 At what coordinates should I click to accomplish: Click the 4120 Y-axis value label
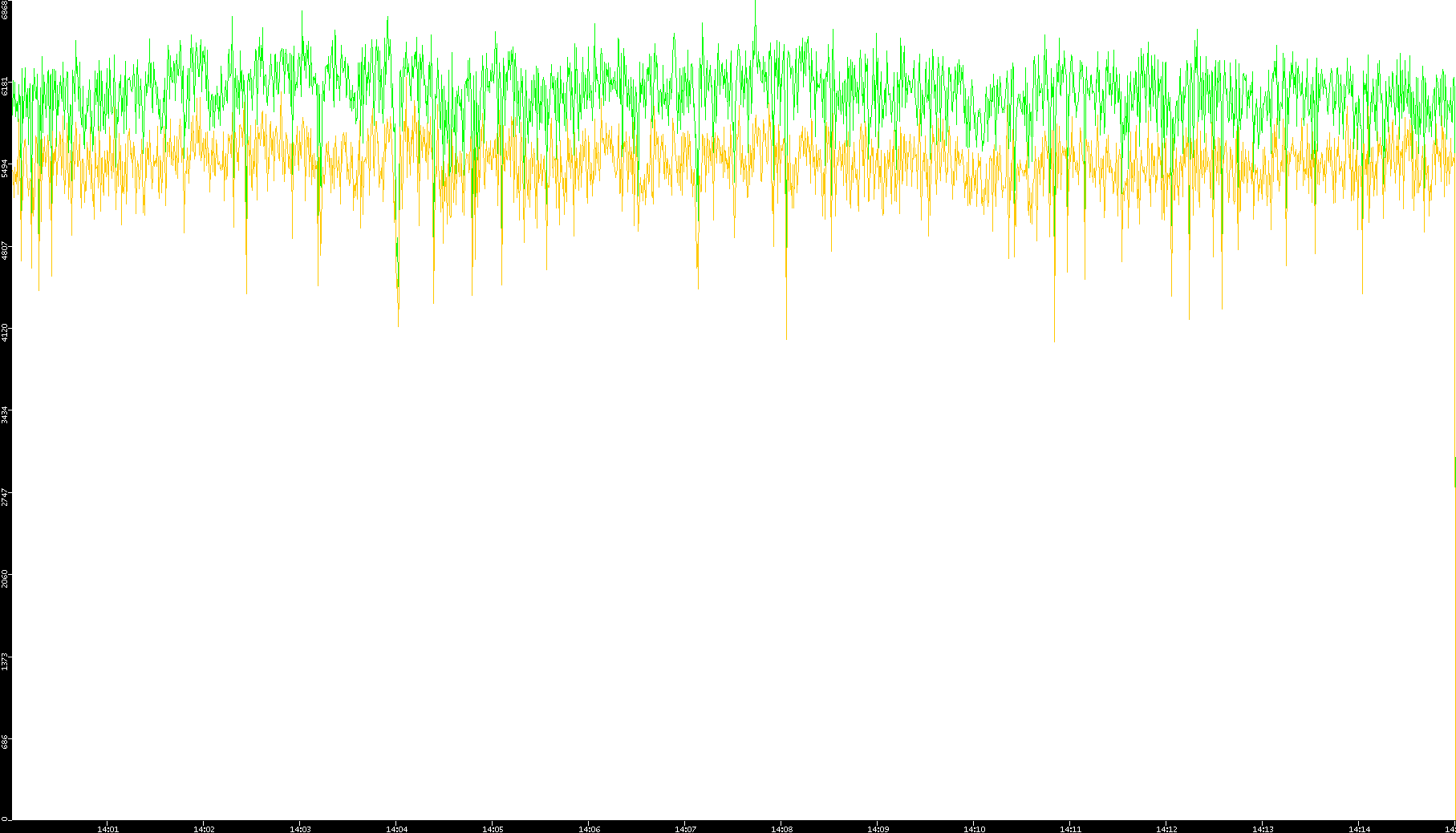point(6,333)
